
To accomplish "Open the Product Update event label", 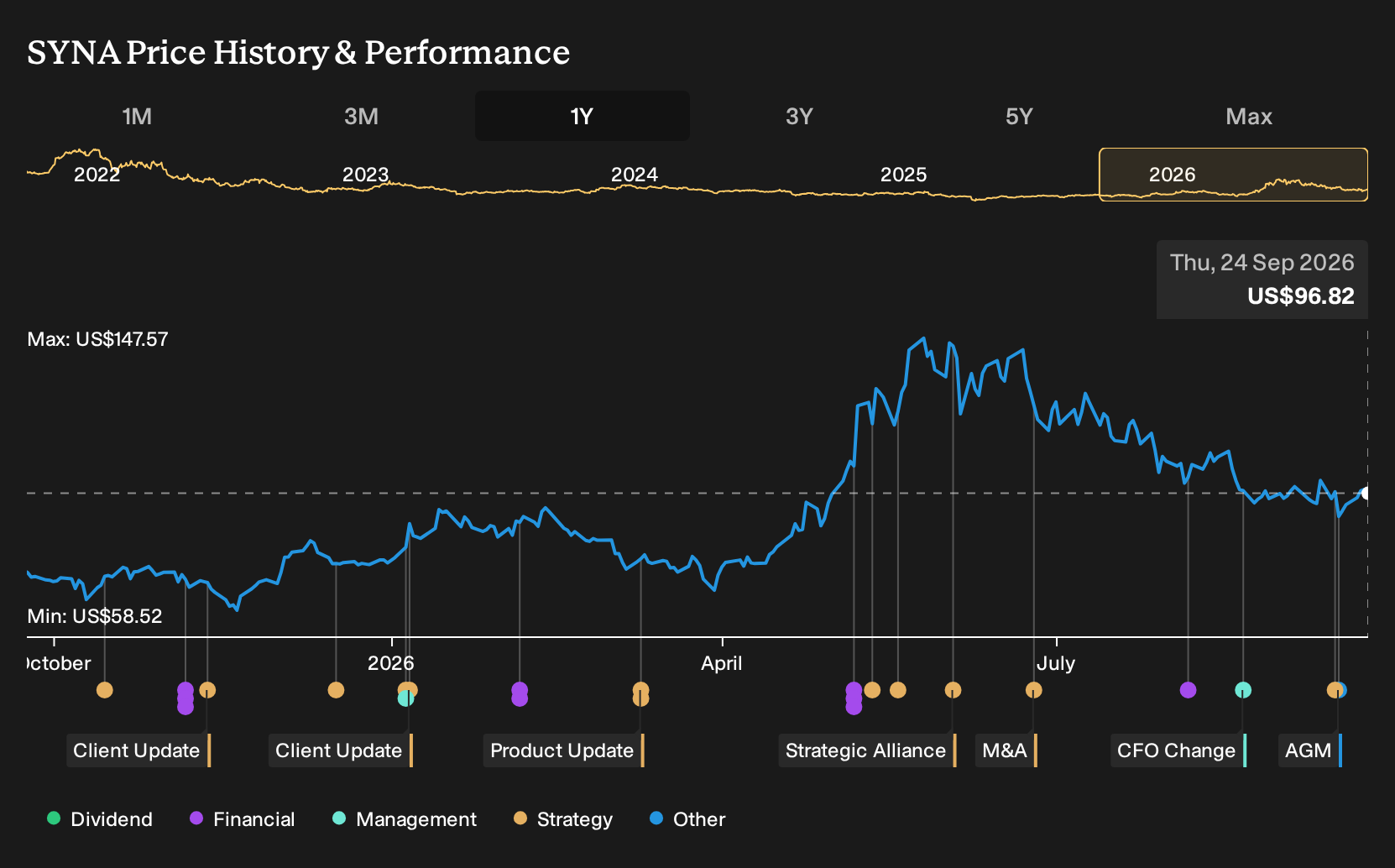I will coord(563,750).
